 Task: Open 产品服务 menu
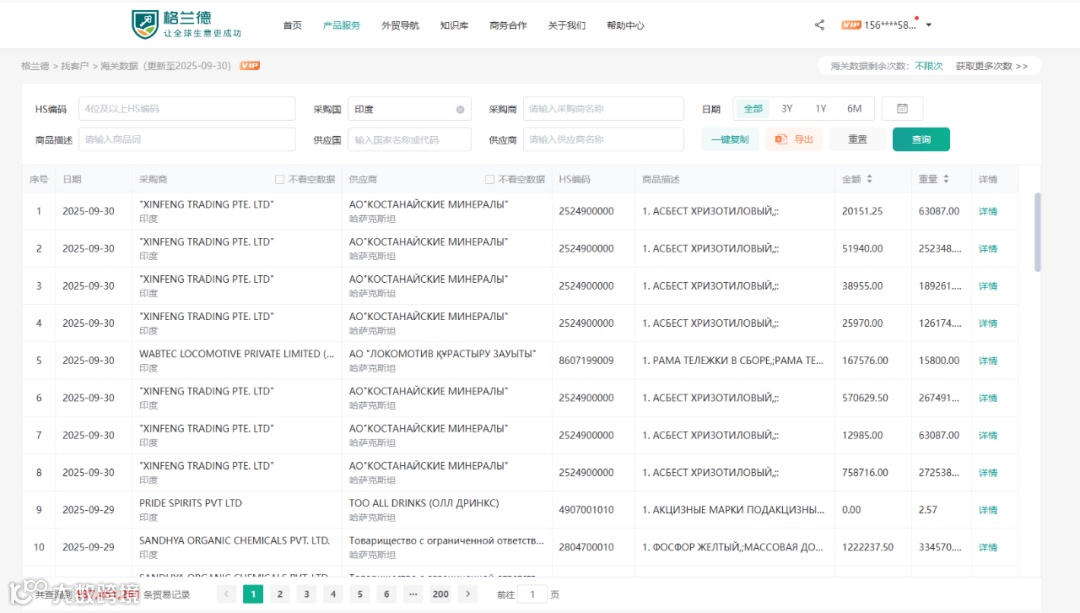point(342,25)
